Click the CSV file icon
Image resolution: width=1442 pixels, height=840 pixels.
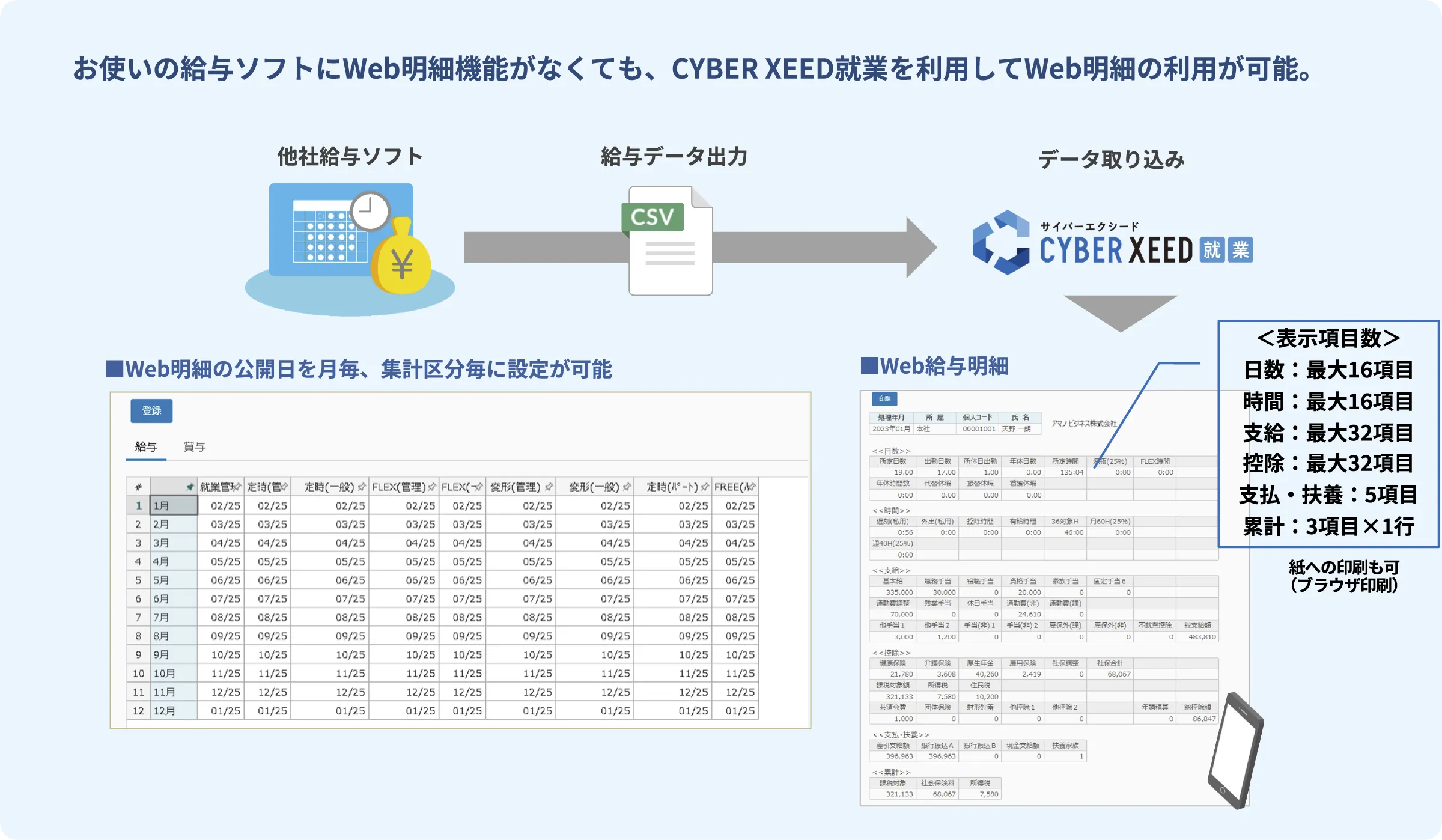pos(668,241)
